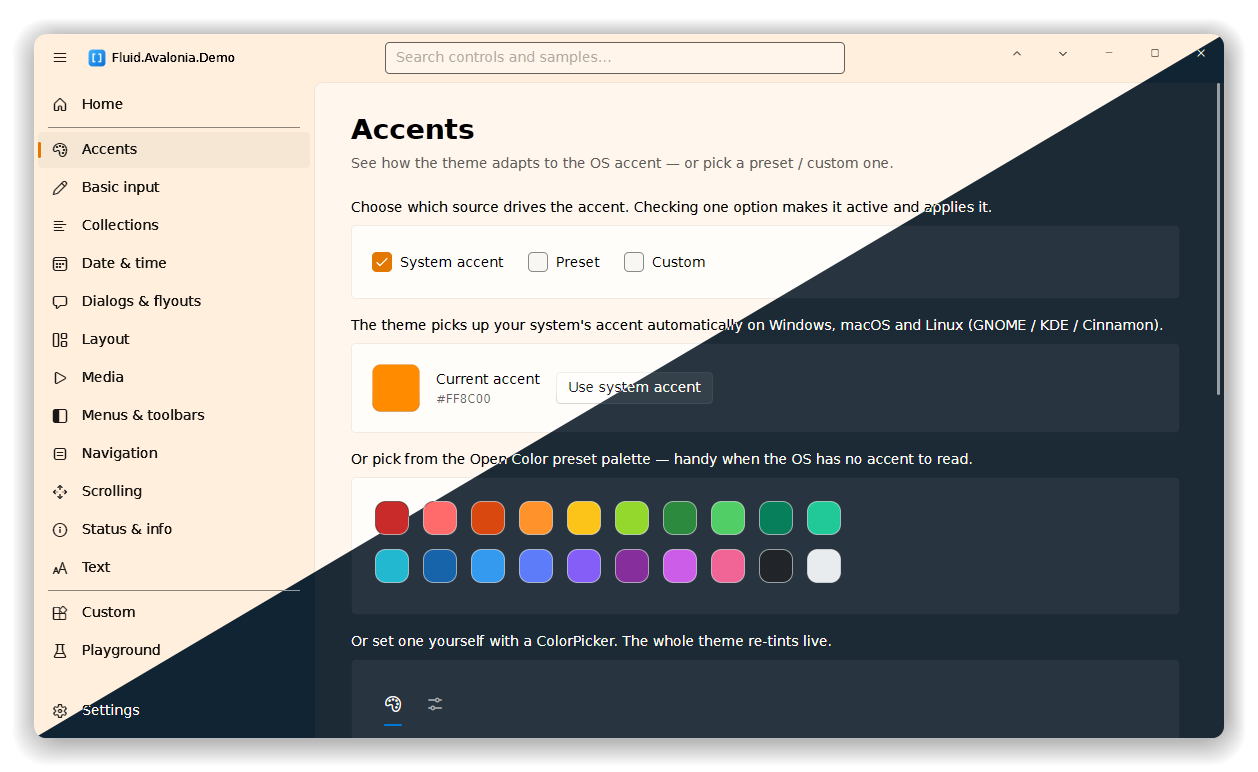This screenshot has width=1258, height=772.
Task: Pick the violet purple preset swatch
Action: pos(584,566)
